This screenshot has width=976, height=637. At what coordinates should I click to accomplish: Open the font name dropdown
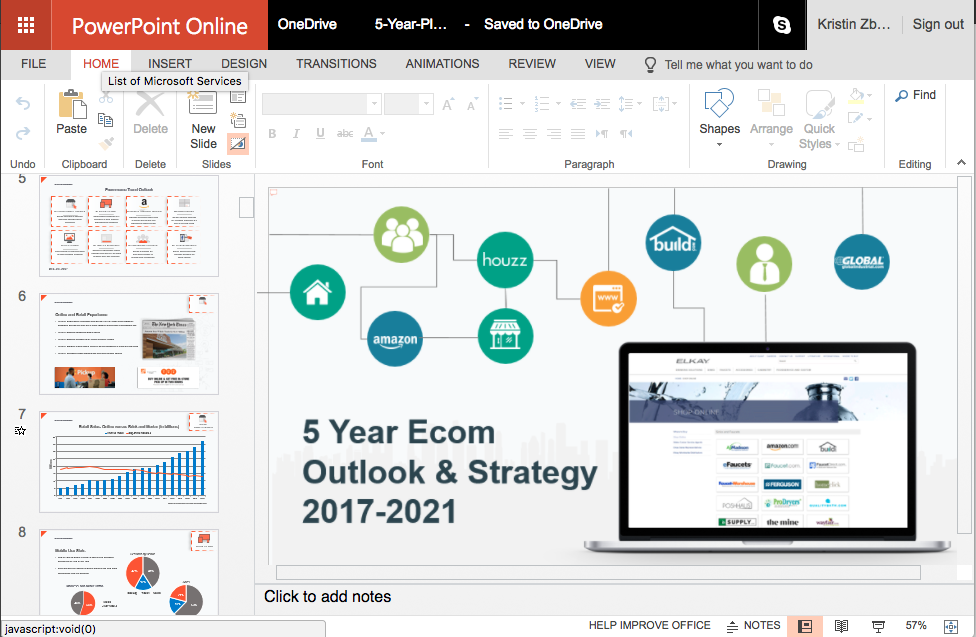[x=374, y=104]
